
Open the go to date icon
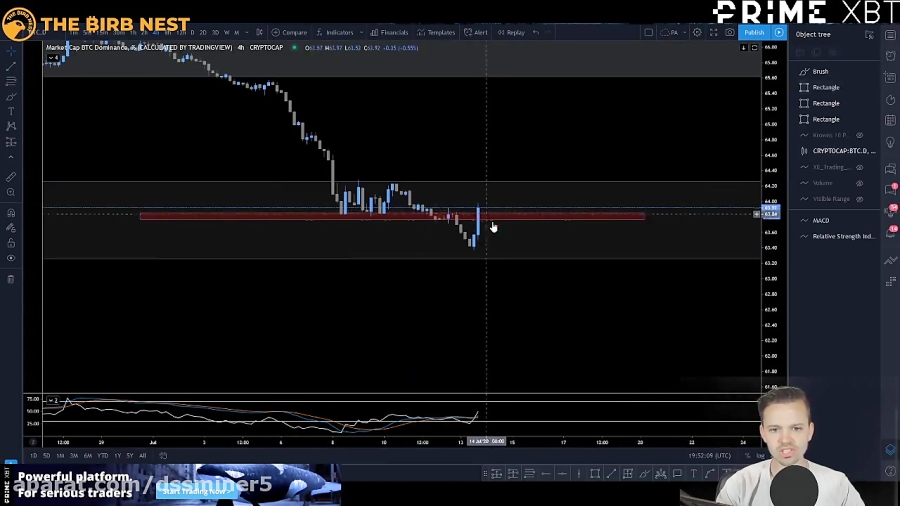pyautogui.click(x=163, y=456)
